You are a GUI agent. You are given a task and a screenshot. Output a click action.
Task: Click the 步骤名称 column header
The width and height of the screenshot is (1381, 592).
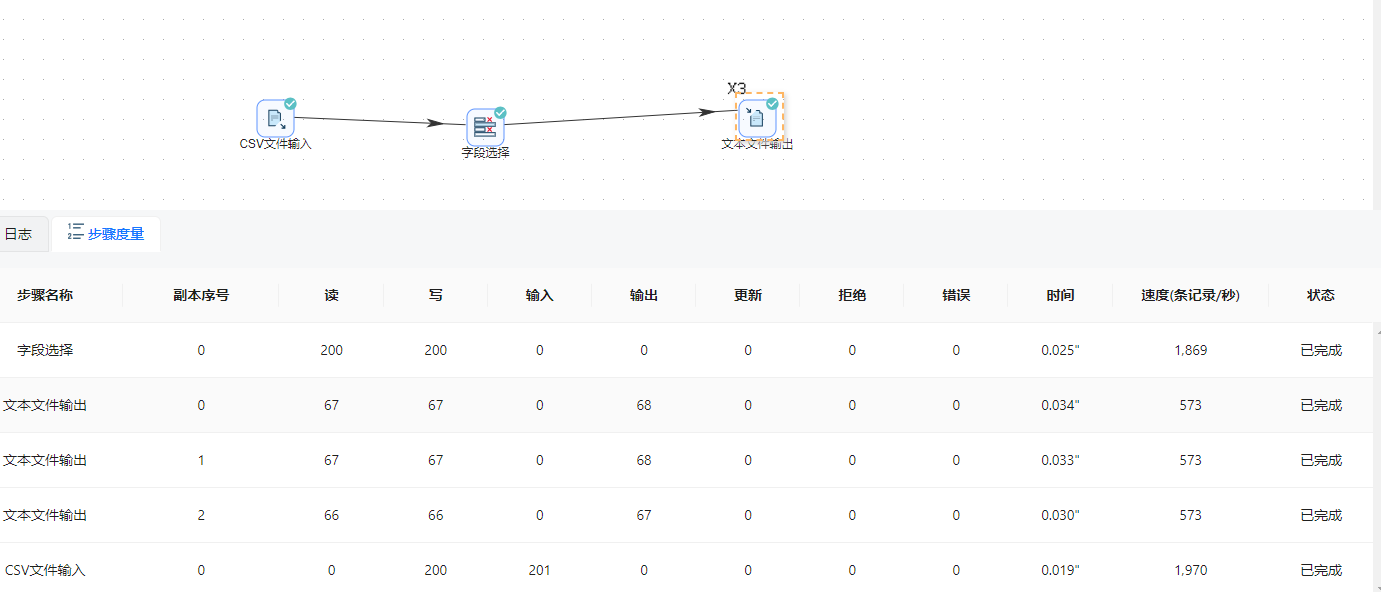(x=45, y=295)
